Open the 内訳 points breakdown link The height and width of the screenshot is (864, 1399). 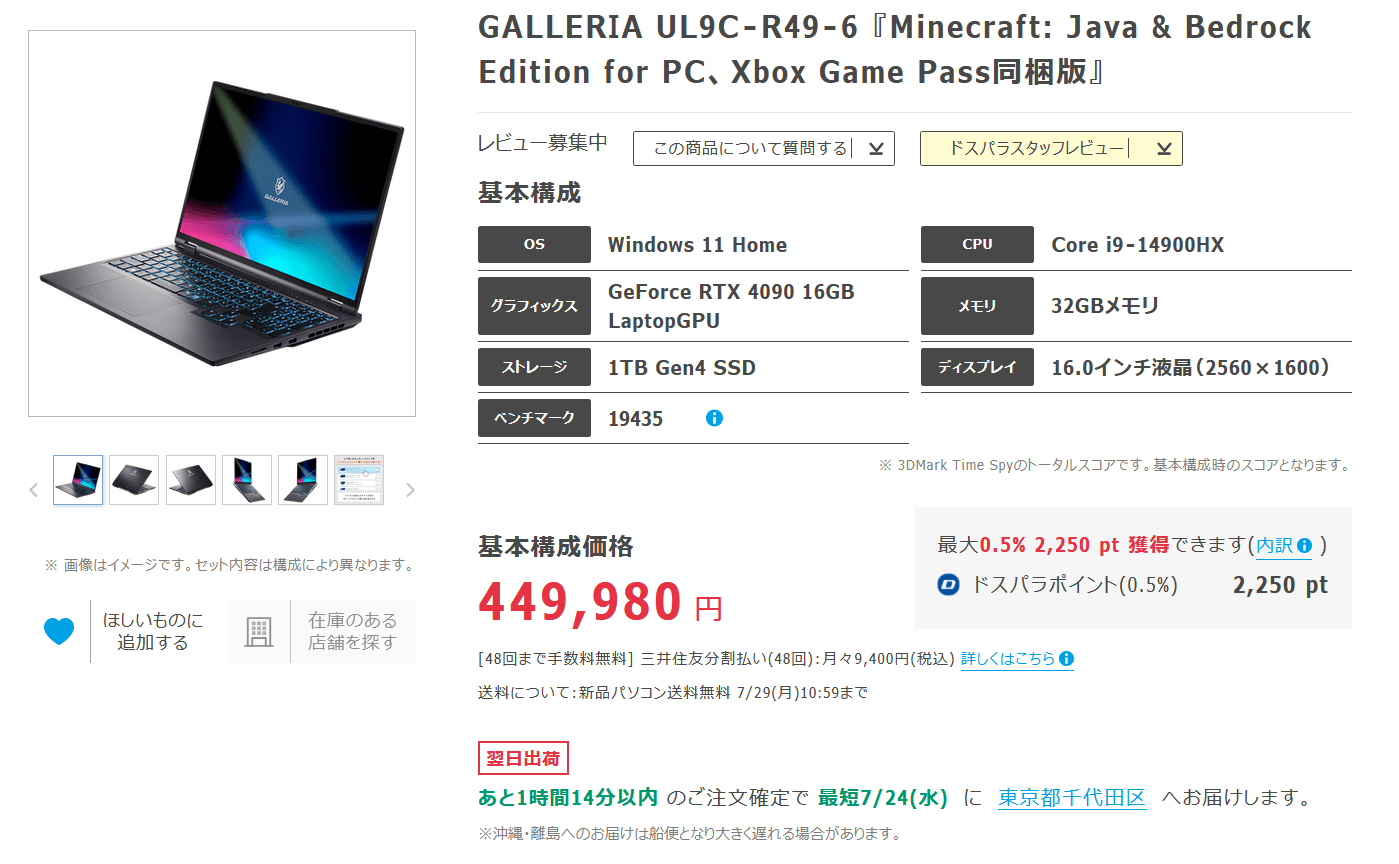click(1275, 546)
